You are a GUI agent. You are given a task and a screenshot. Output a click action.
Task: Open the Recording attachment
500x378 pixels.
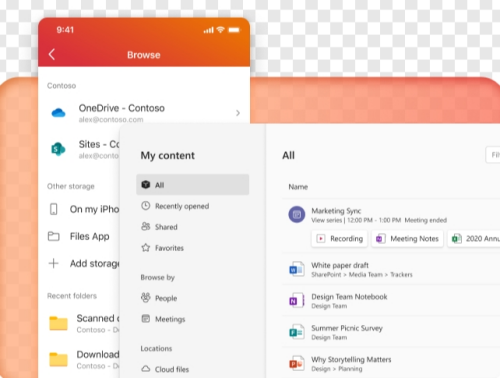[339, 239]
